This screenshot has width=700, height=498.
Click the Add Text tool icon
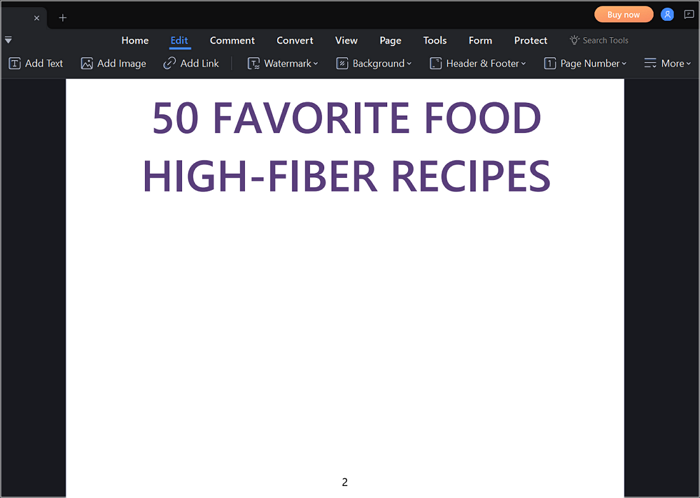point(15,63)
